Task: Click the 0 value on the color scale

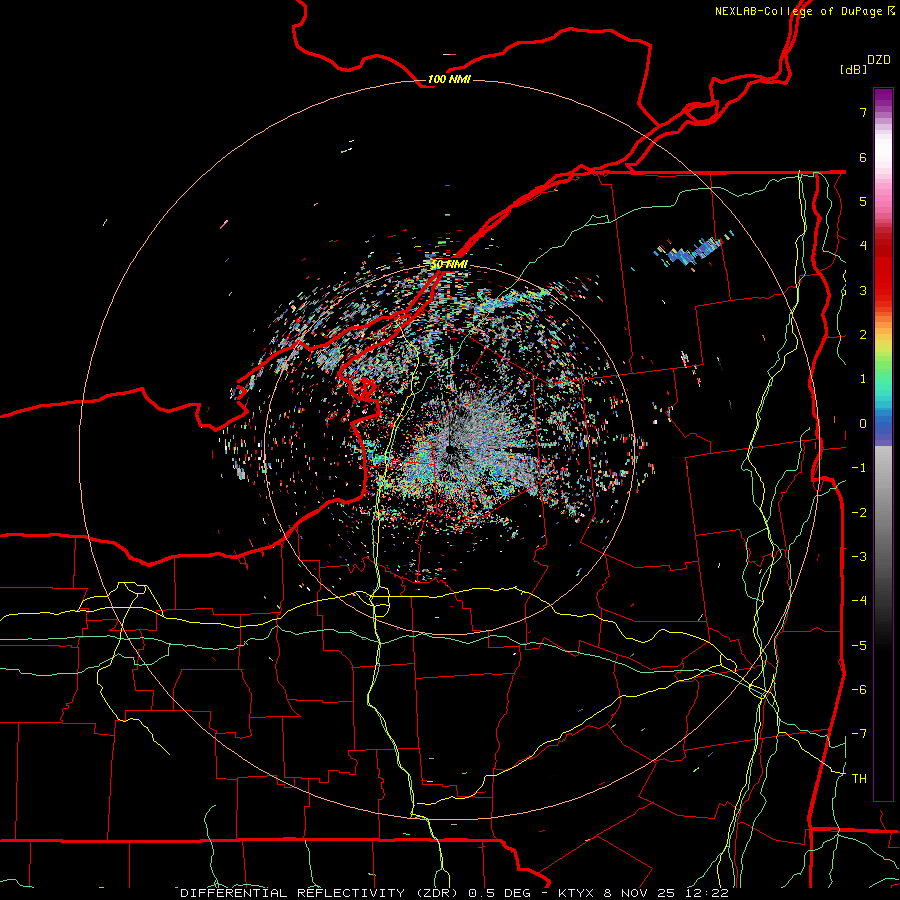Action: coord(863,424)
